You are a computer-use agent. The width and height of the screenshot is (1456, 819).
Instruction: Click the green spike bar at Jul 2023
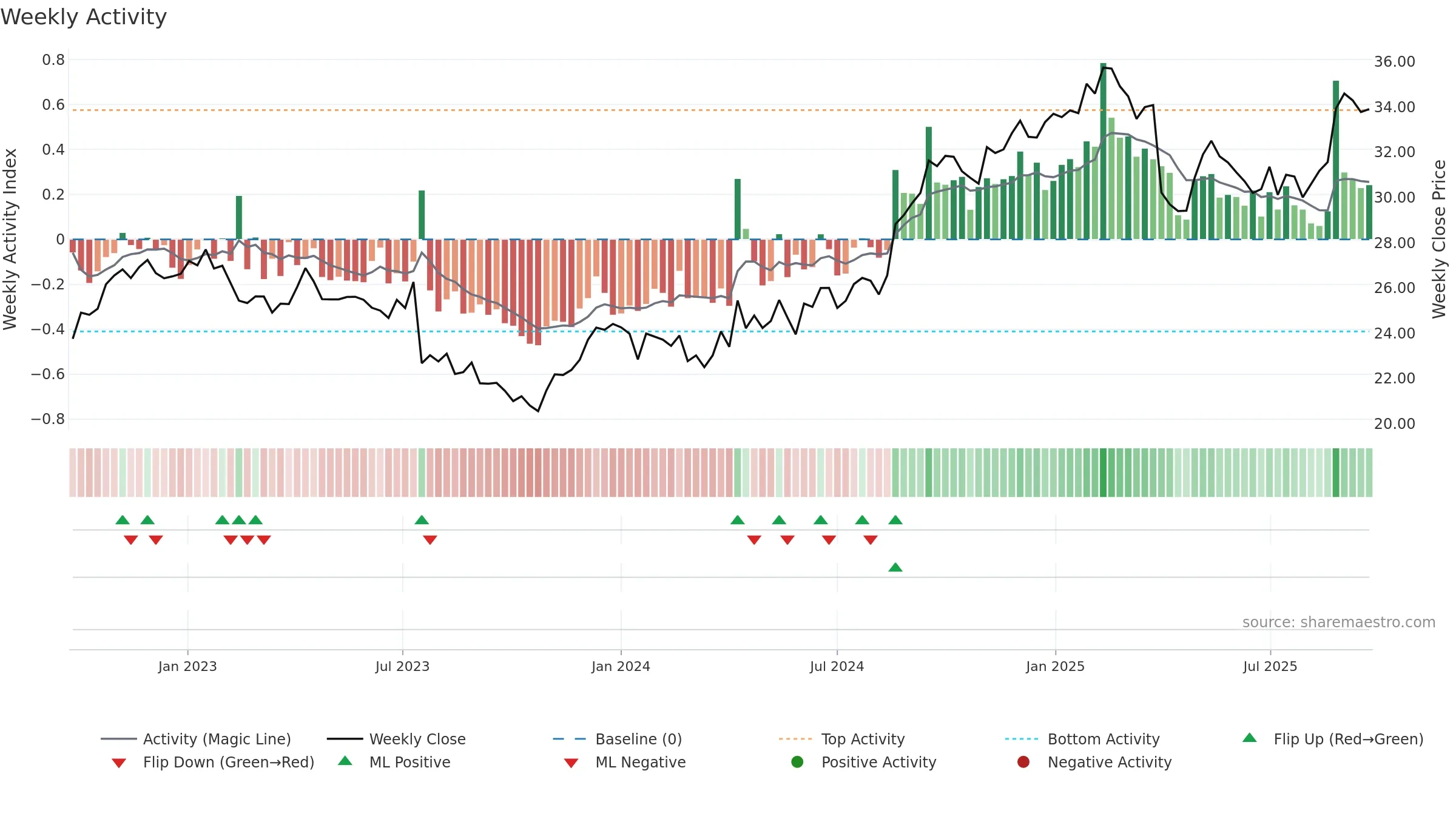click(422, 215)
